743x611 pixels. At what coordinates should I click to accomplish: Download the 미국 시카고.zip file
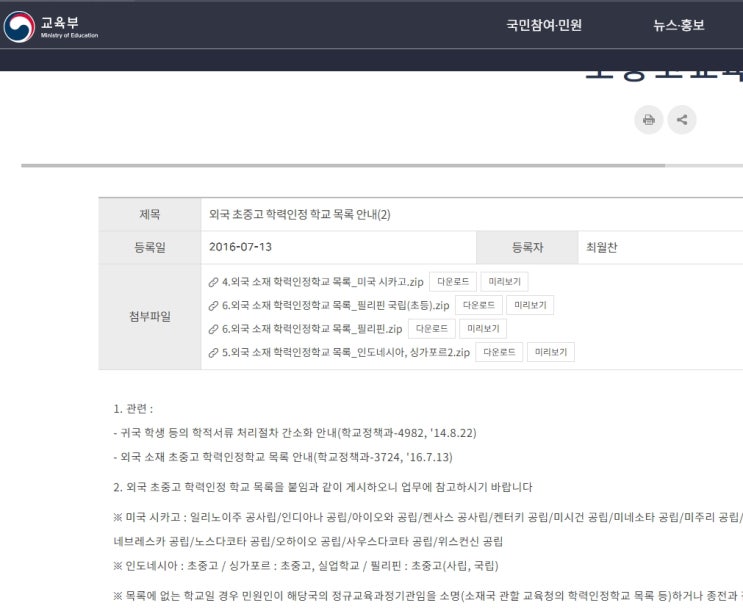click(x=453, y=282)
